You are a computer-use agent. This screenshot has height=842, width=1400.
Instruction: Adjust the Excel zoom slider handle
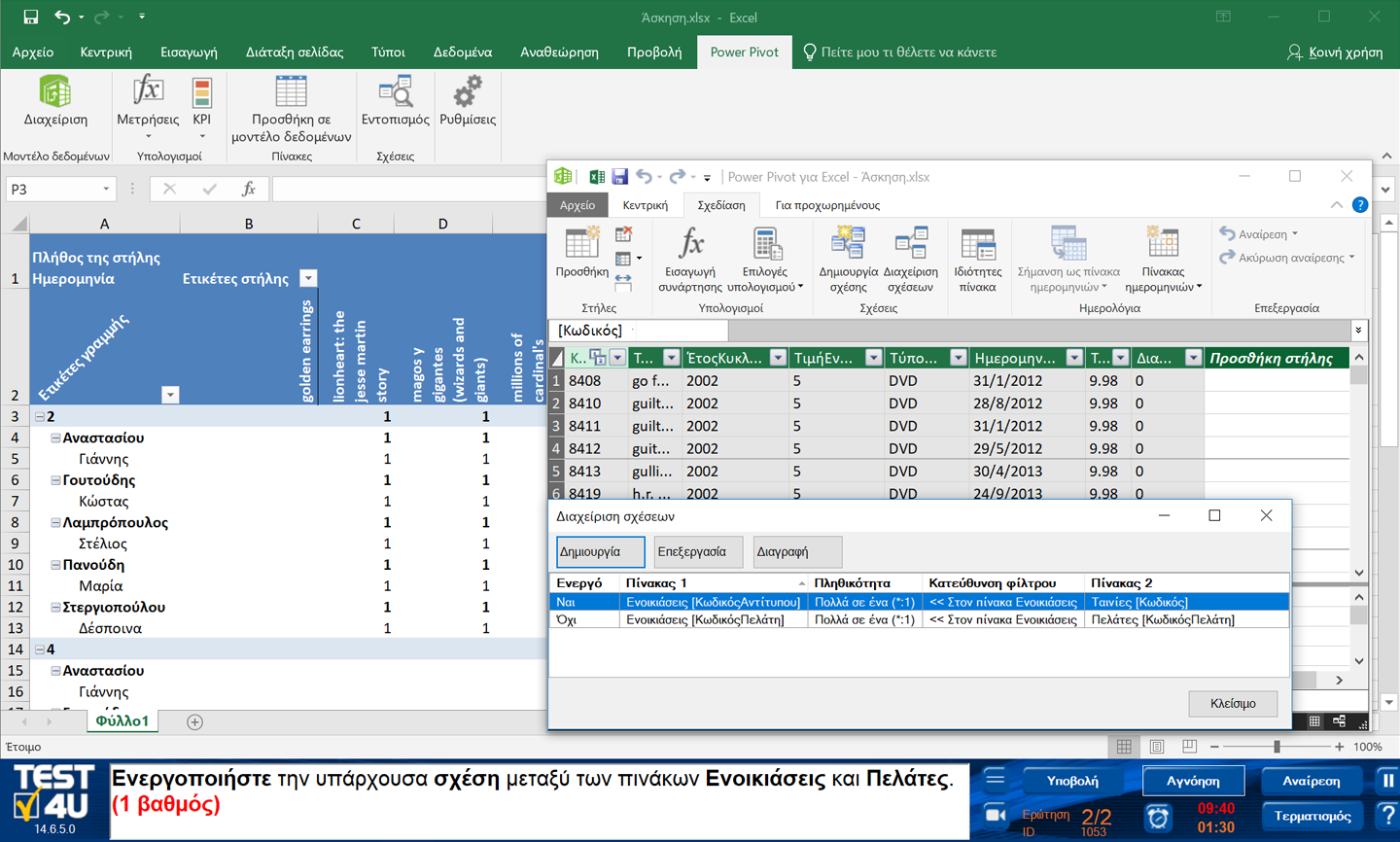click(1277, 747)
